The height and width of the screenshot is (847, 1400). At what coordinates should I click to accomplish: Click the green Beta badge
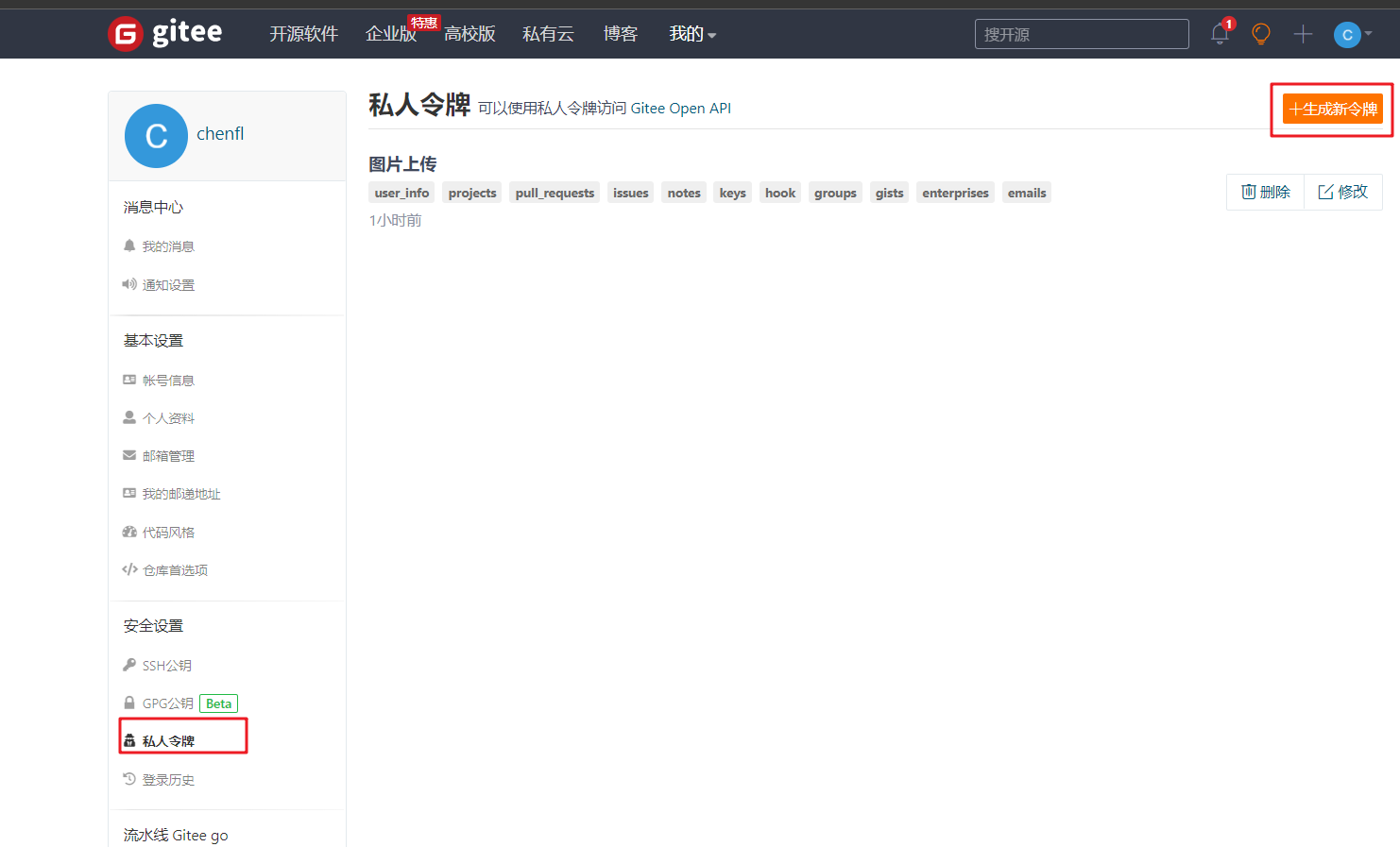(218, 703)
